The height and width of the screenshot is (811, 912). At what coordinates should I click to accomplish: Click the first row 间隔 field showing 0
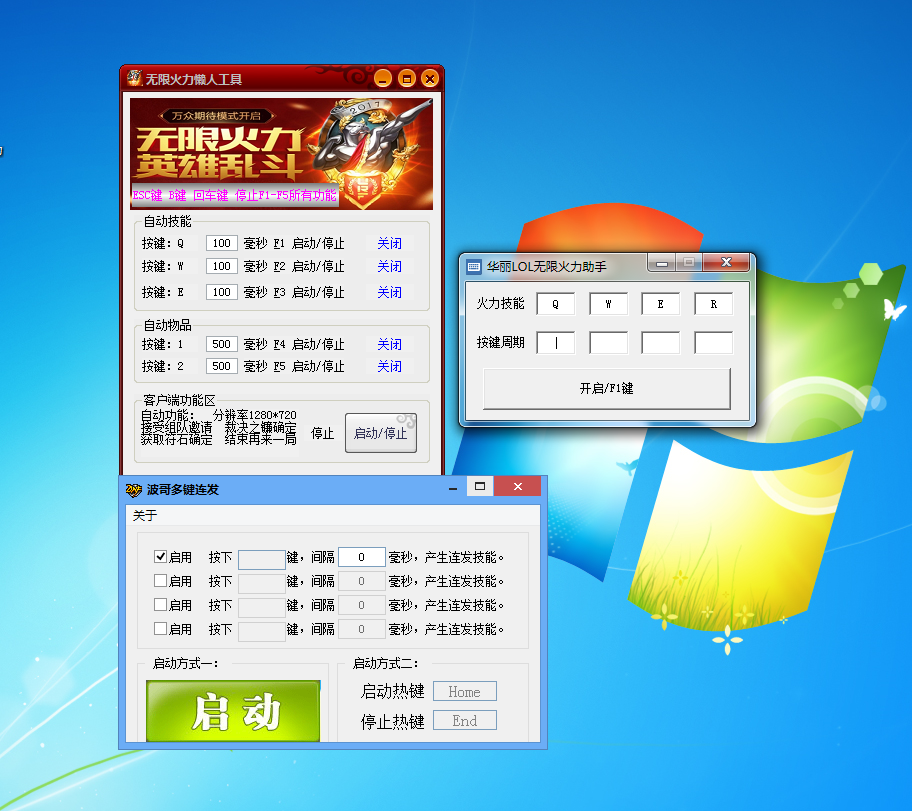click(x=362, y=557)
